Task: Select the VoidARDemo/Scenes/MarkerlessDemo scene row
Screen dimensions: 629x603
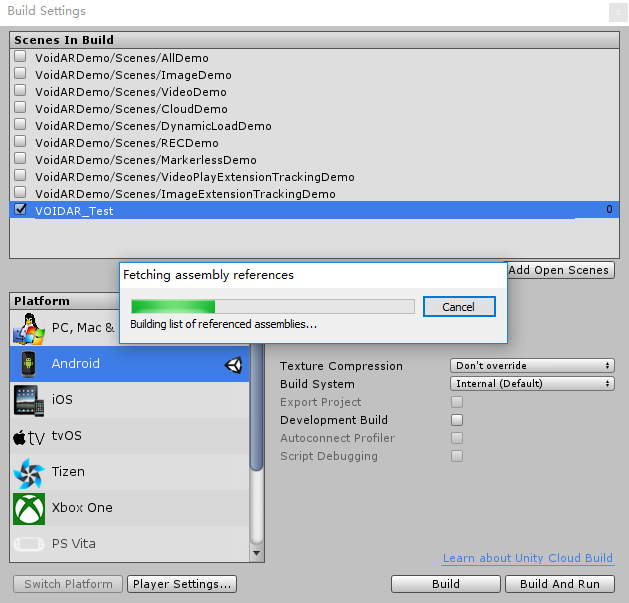Action: 314,160
